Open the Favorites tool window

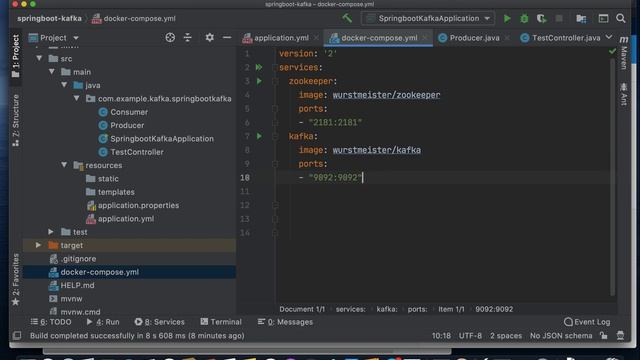point(16,280)
